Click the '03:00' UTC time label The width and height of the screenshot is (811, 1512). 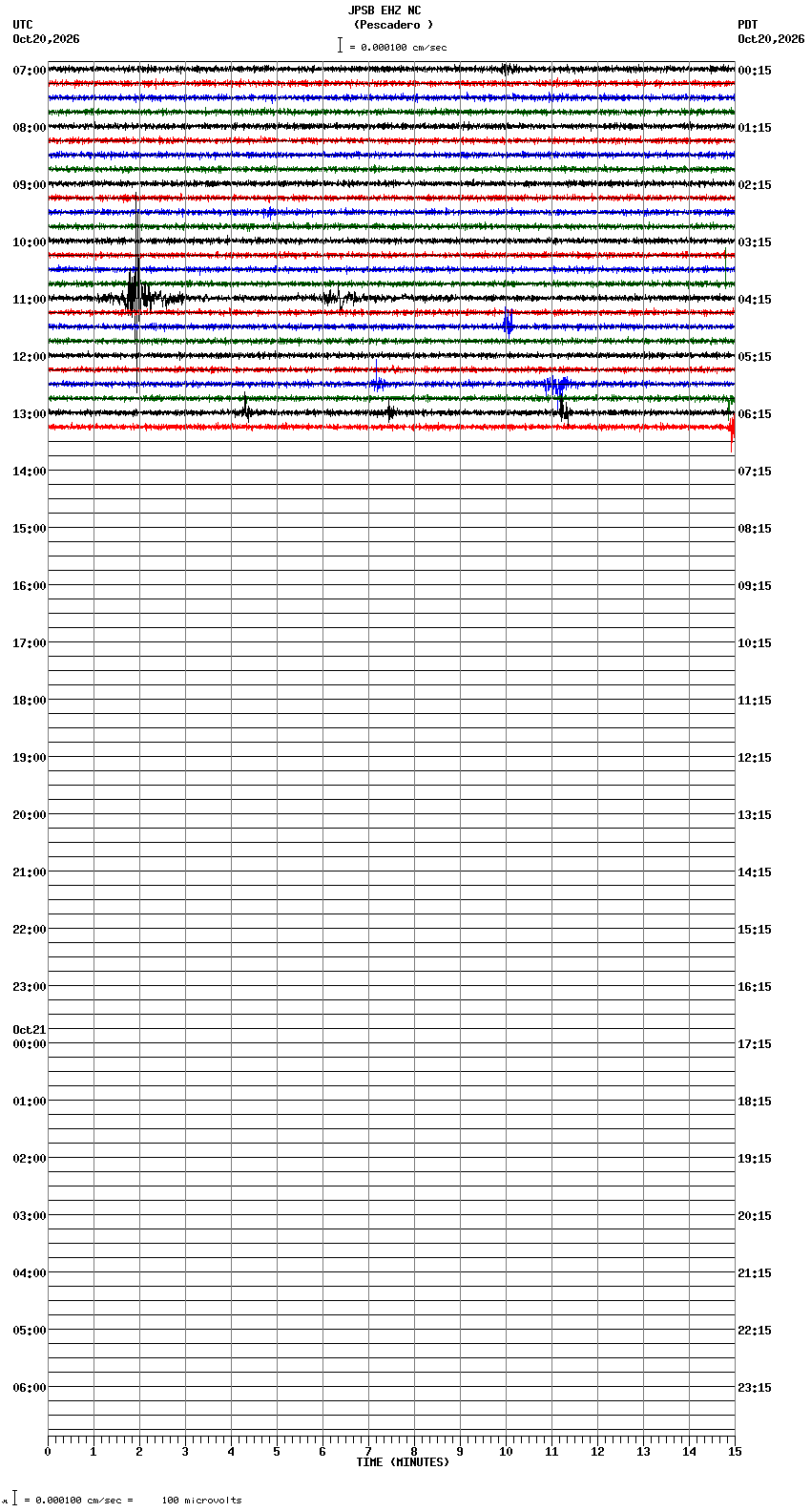(30, 1216)
